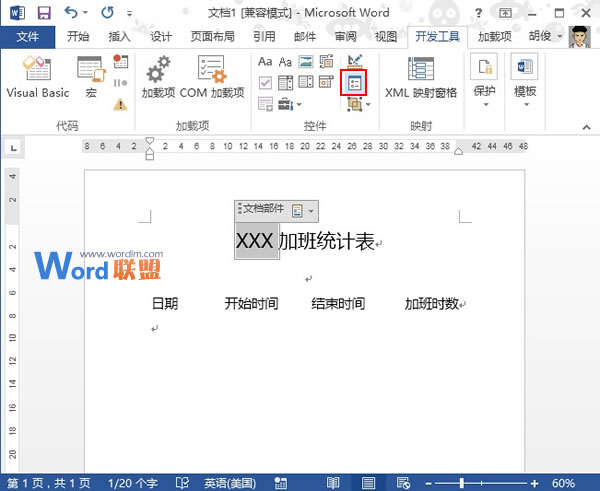Switch to the 审阅 tab
The height and width of the screenshot is (491, 600).
[x=346, y=37]
